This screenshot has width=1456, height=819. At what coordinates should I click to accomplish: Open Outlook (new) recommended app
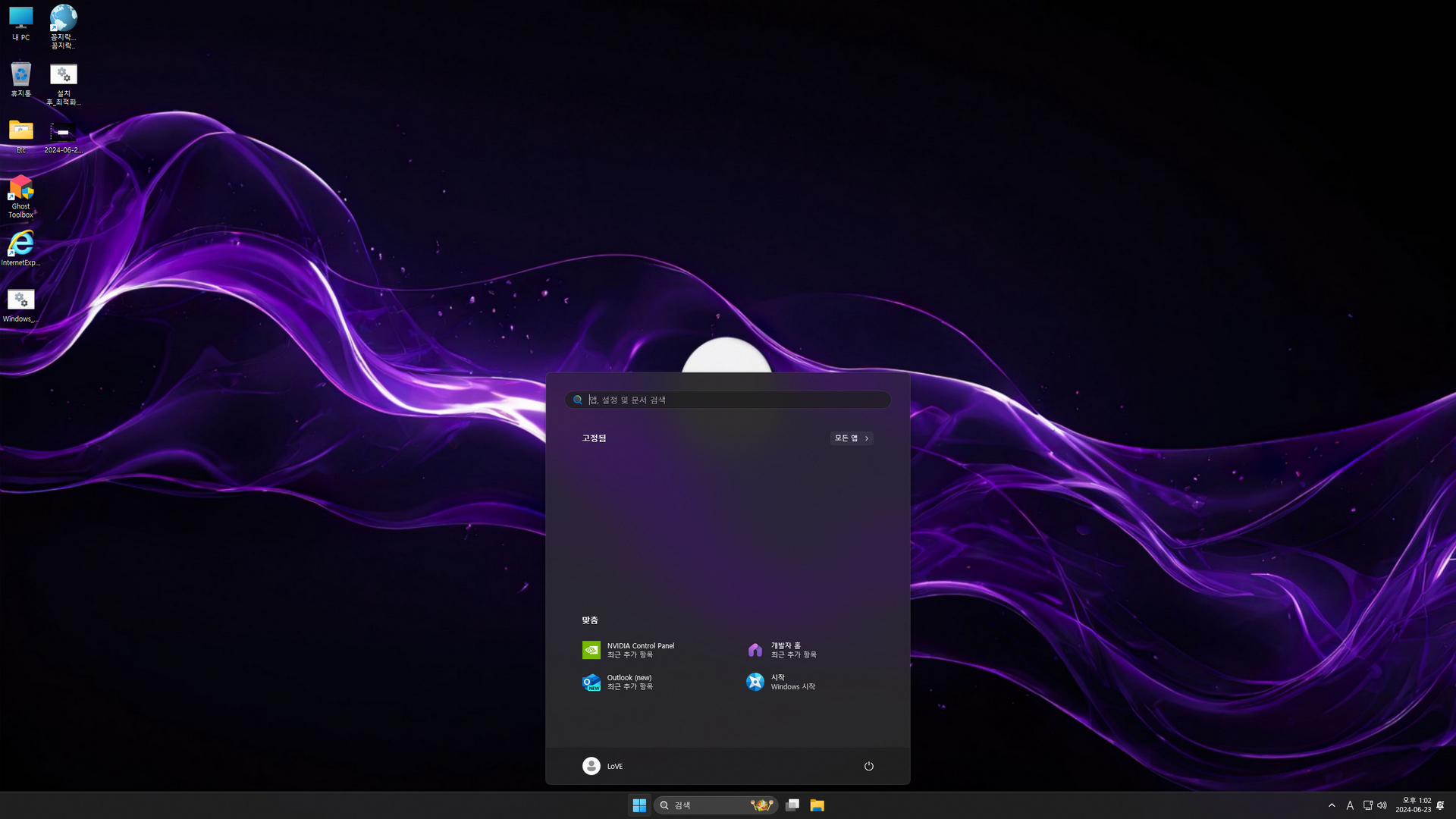(628, 682)
